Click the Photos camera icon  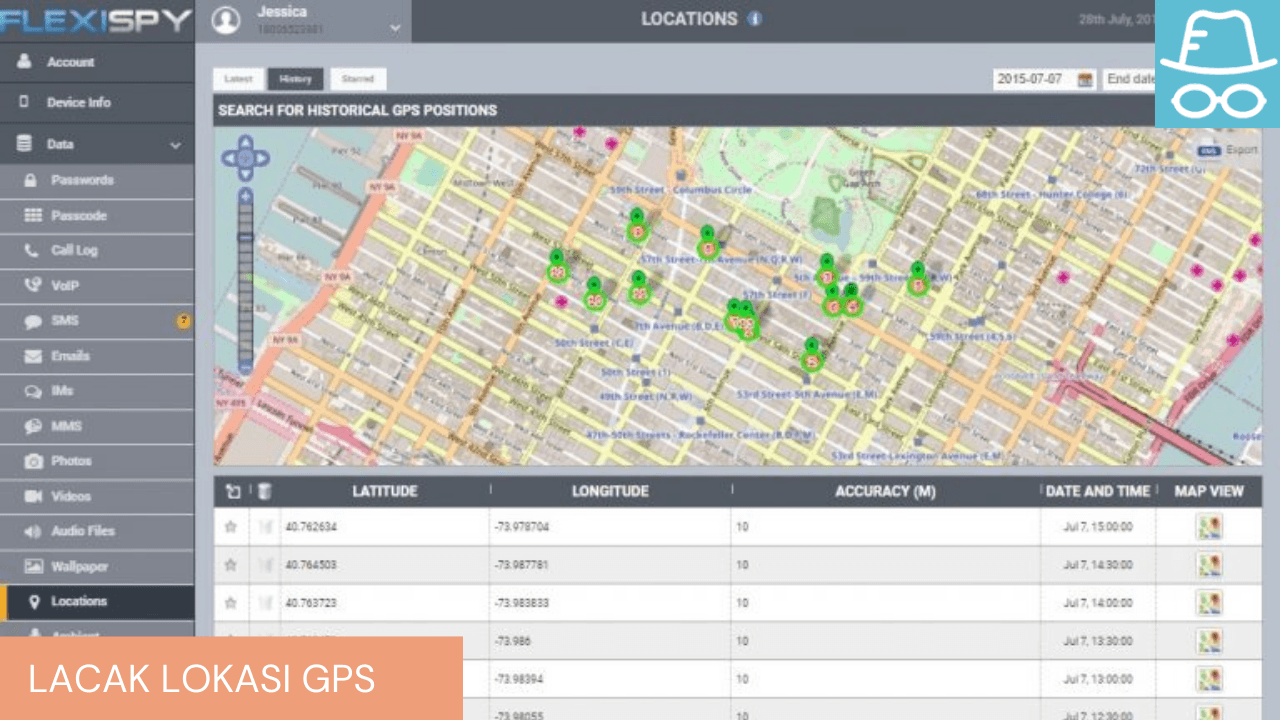(x=33, y=461)
